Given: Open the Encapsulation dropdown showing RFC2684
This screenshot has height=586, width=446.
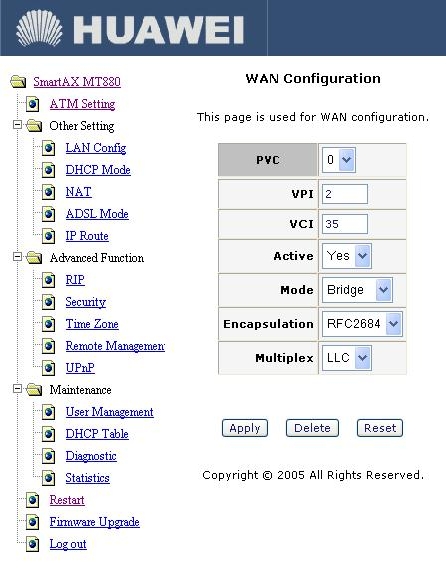Looking at the screenshot, I should pyautogui.click(x=362, y=324).
